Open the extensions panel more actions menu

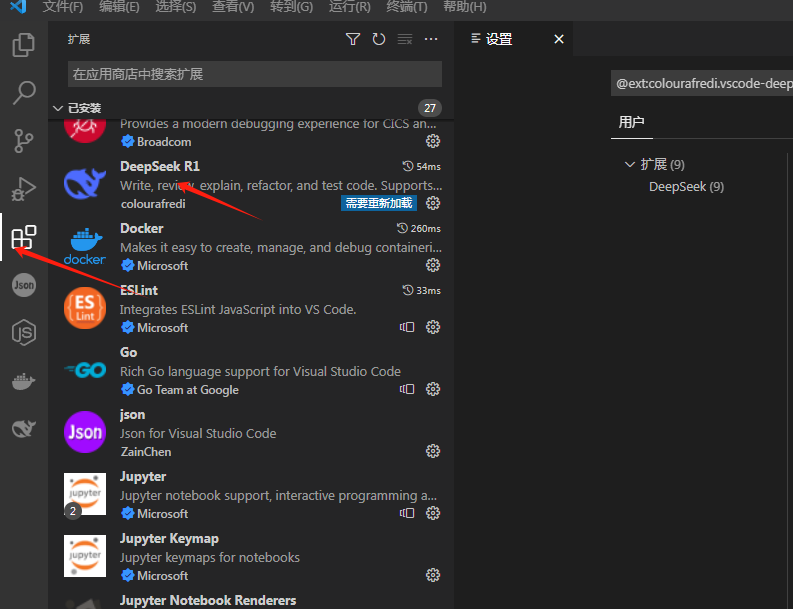[x=431, y=39]
